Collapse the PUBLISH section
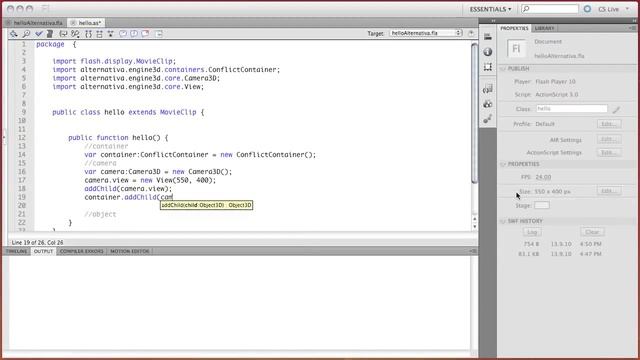This screenshot has width=640, height=360. tap(503, 69)
